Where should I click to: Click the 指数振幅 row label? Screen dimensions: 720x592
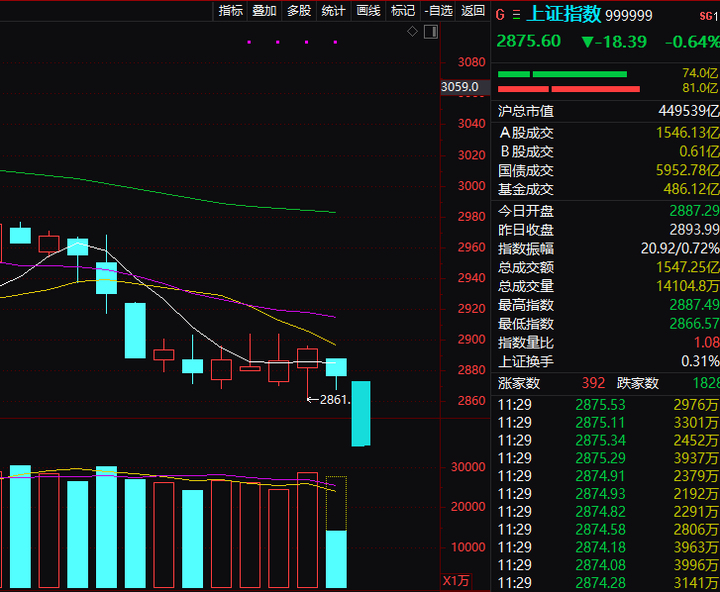(526, 249)
